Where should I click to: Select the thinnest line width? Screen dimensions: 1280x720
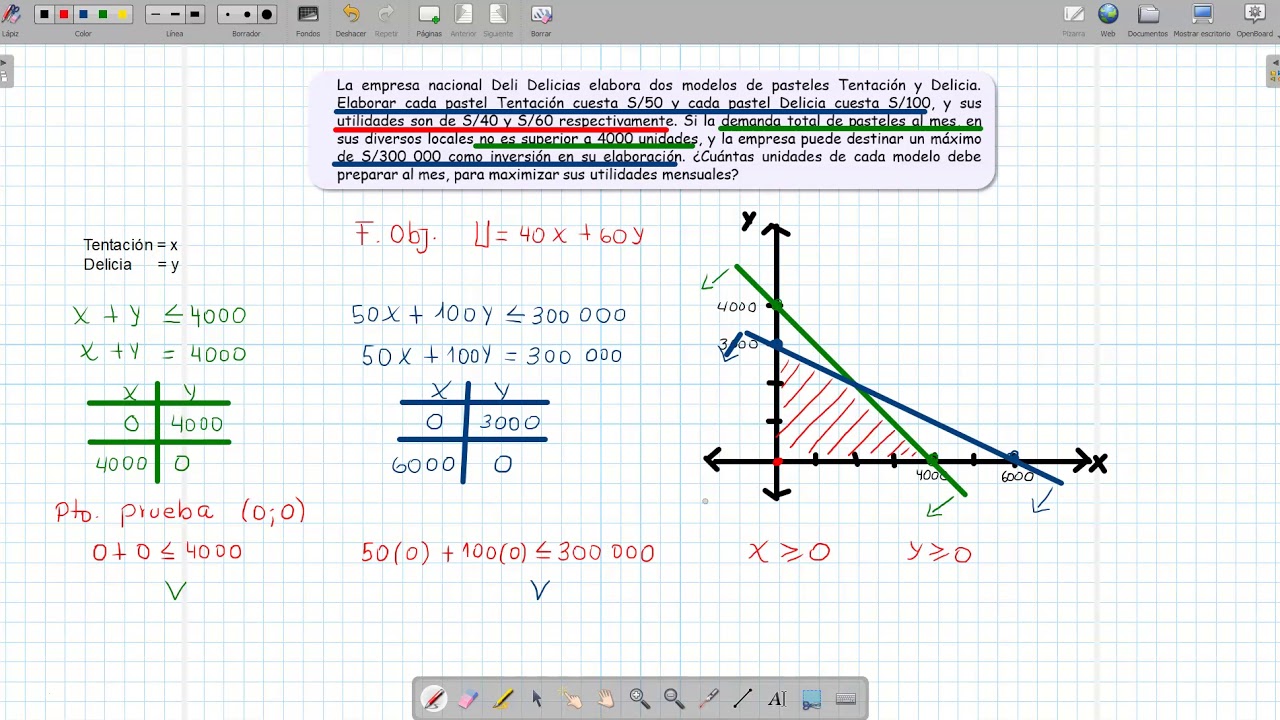(155, 14)
